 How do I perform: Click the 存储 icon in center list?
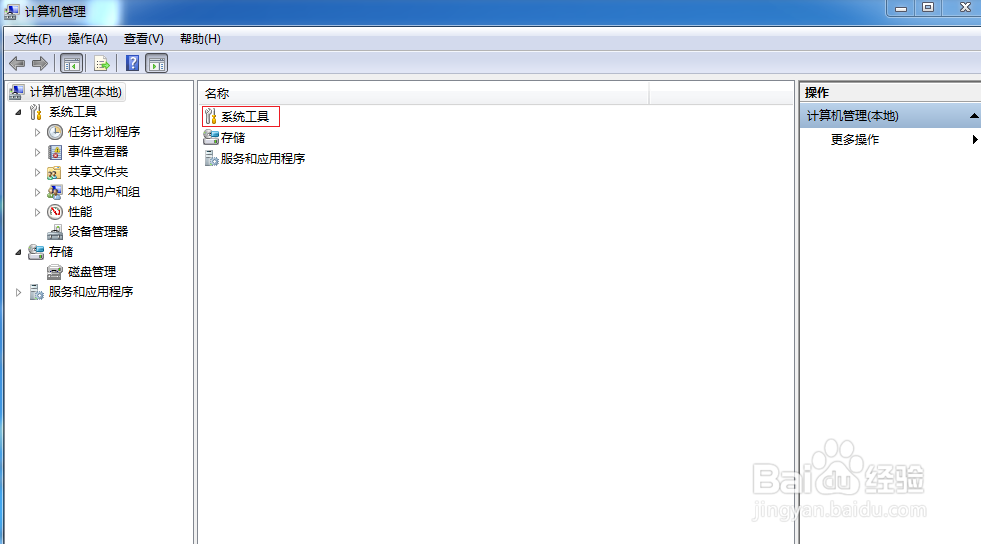[211, 138]
